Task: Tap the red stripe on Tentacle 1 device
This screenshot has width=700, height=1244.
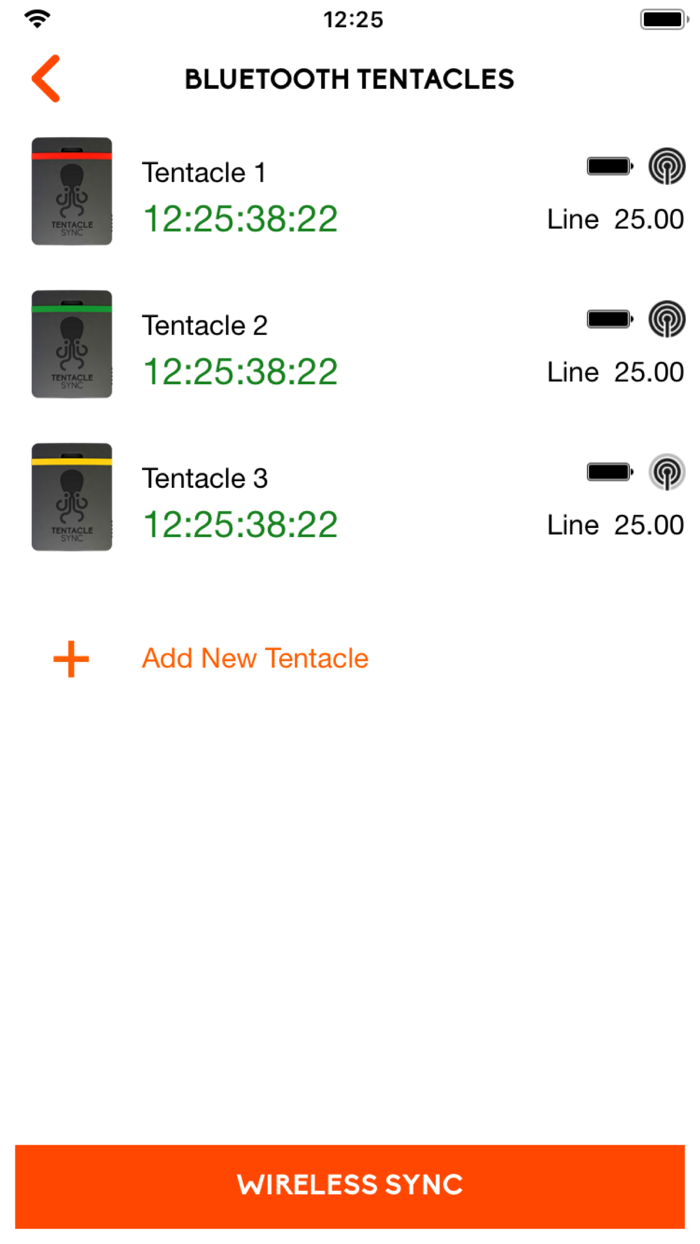Action: (x=71, y=154)
